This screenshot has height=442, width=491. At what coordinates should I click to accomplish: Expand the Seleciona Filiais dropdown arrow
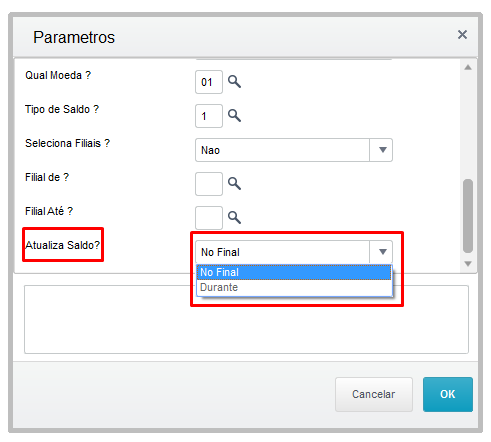(382, 150)
